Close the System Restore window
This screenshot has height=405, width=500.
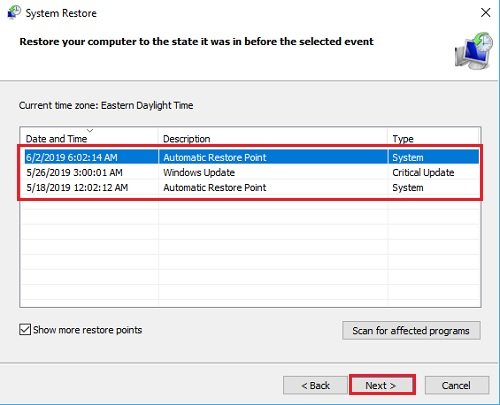[485, 13]
